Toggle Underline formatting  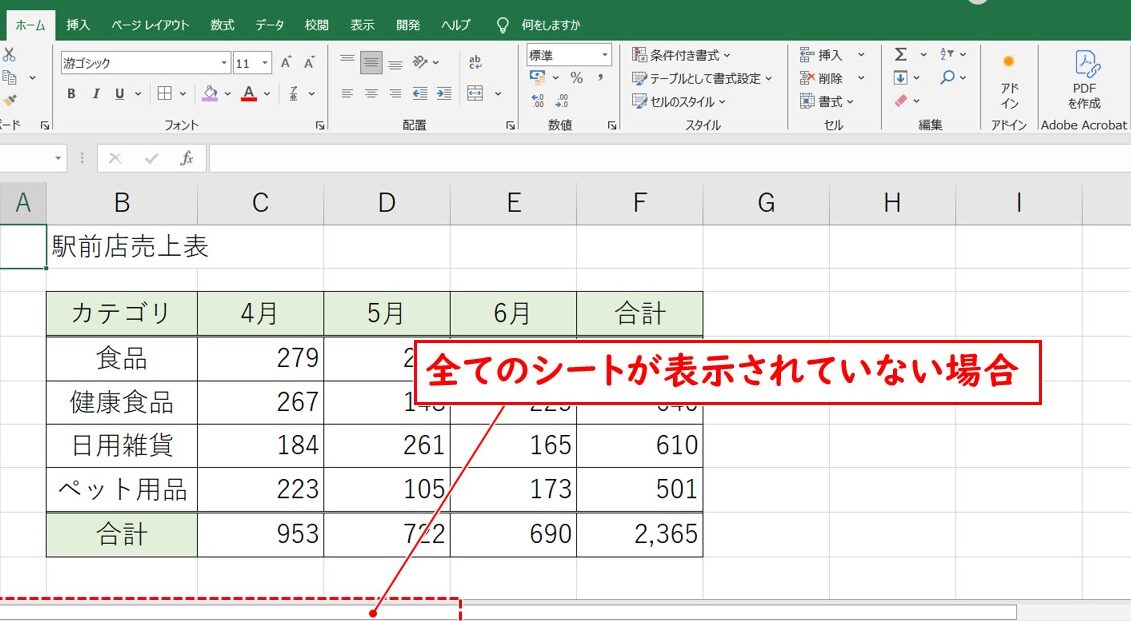click(x=120, y=93)
